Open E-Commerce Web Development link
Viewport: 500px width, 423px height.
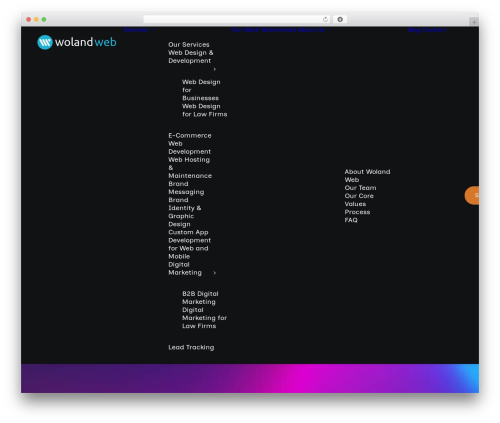tap(190, 144)
